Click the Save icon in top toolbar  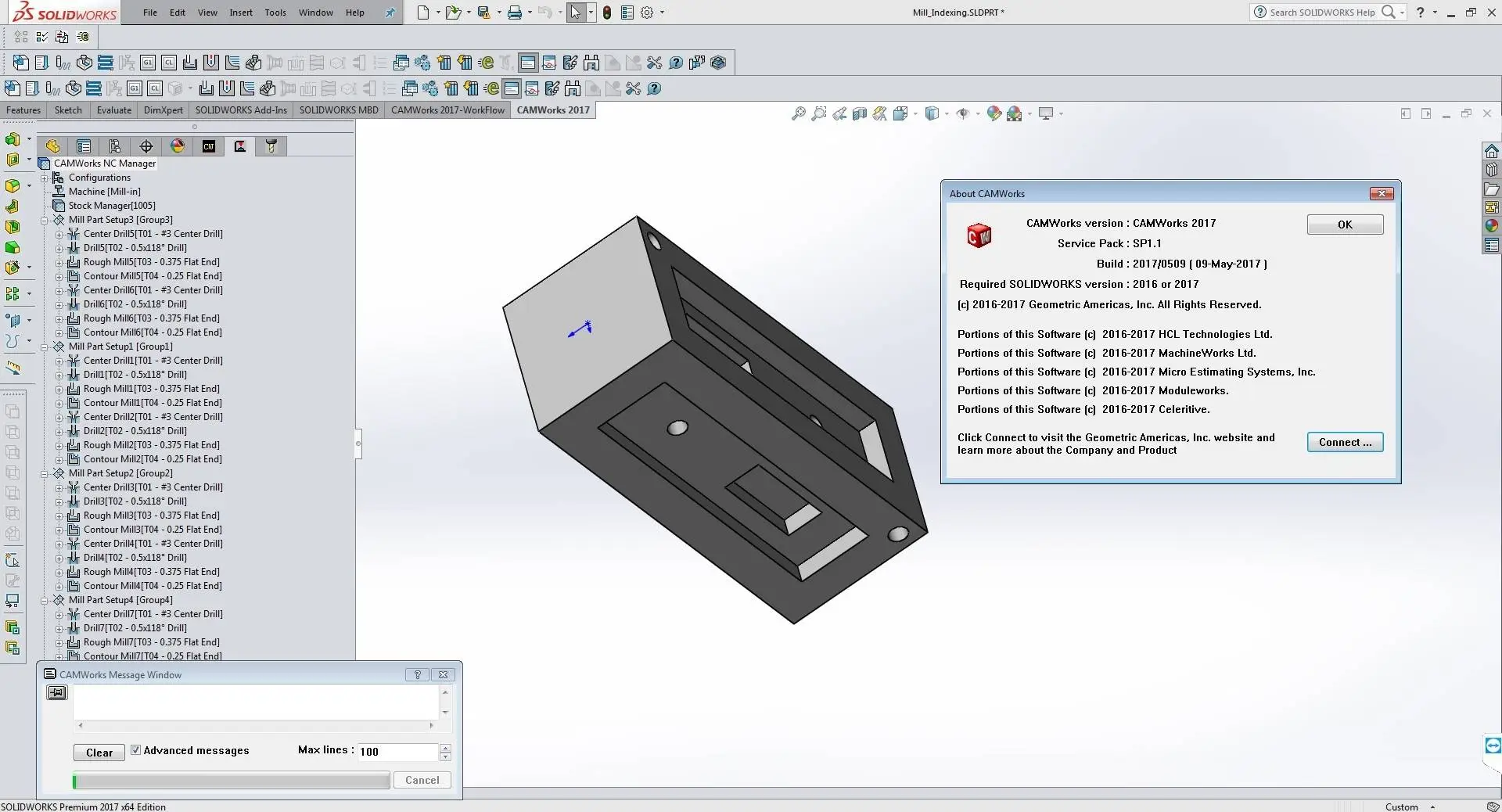(x=483, y=13)
